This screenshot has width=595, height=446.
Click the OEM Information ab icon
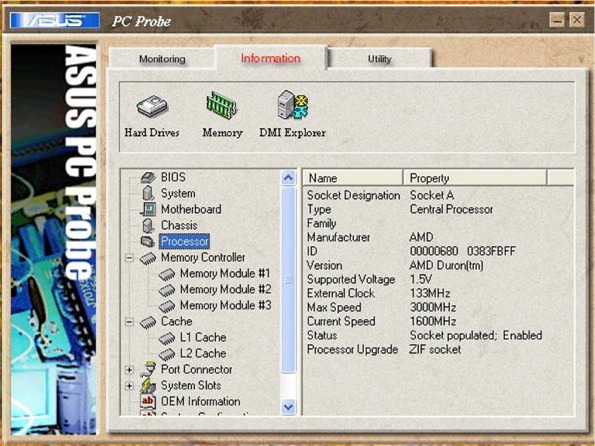click(x=148, y=401)
